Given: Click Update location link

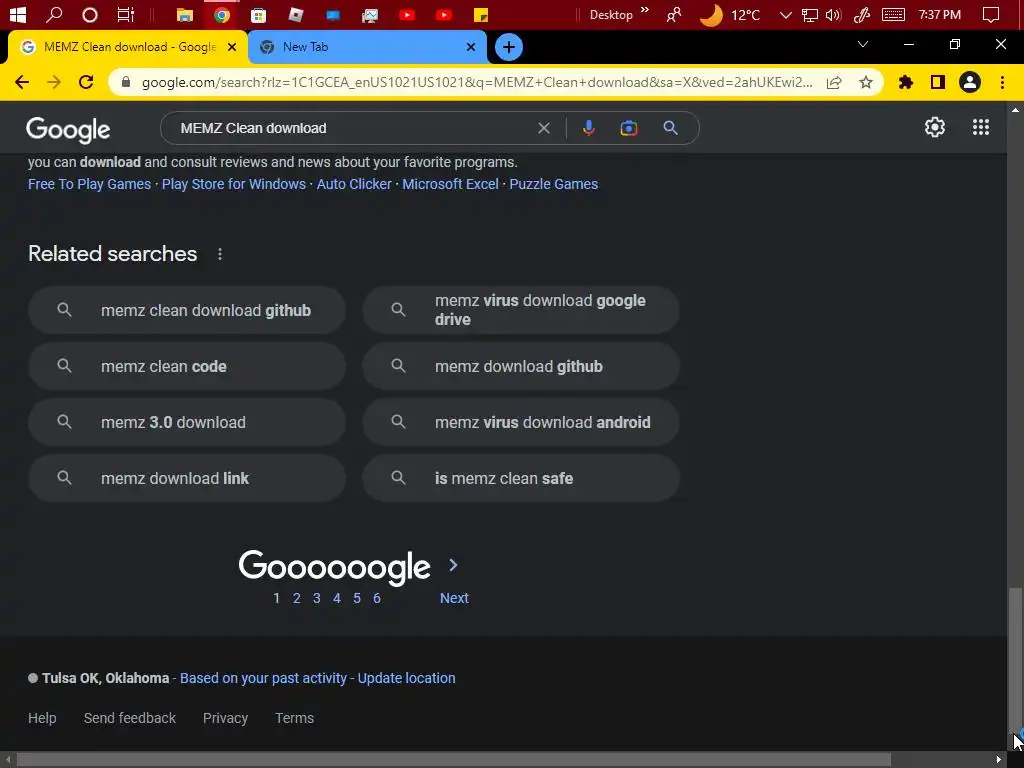Looking at the screenshot, I should pos(406,678).
